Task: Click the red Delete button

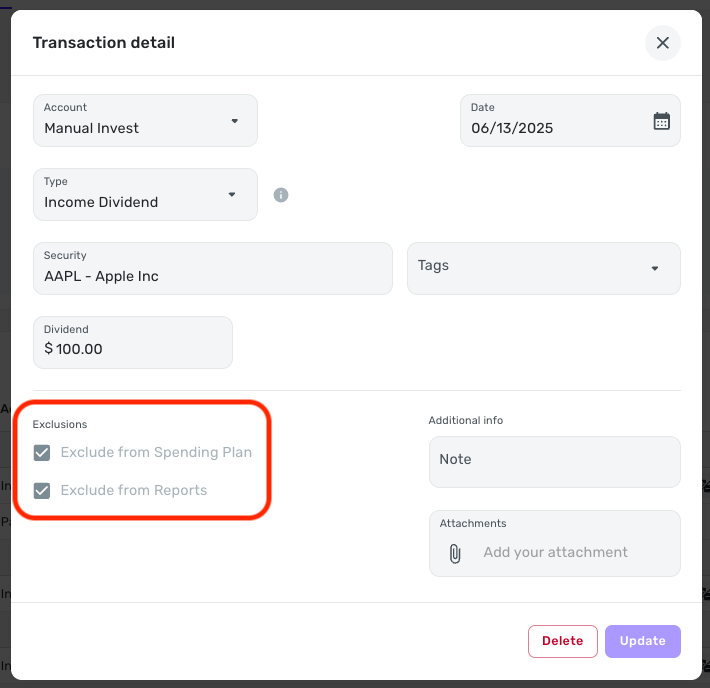Action: tap(562, 641)
